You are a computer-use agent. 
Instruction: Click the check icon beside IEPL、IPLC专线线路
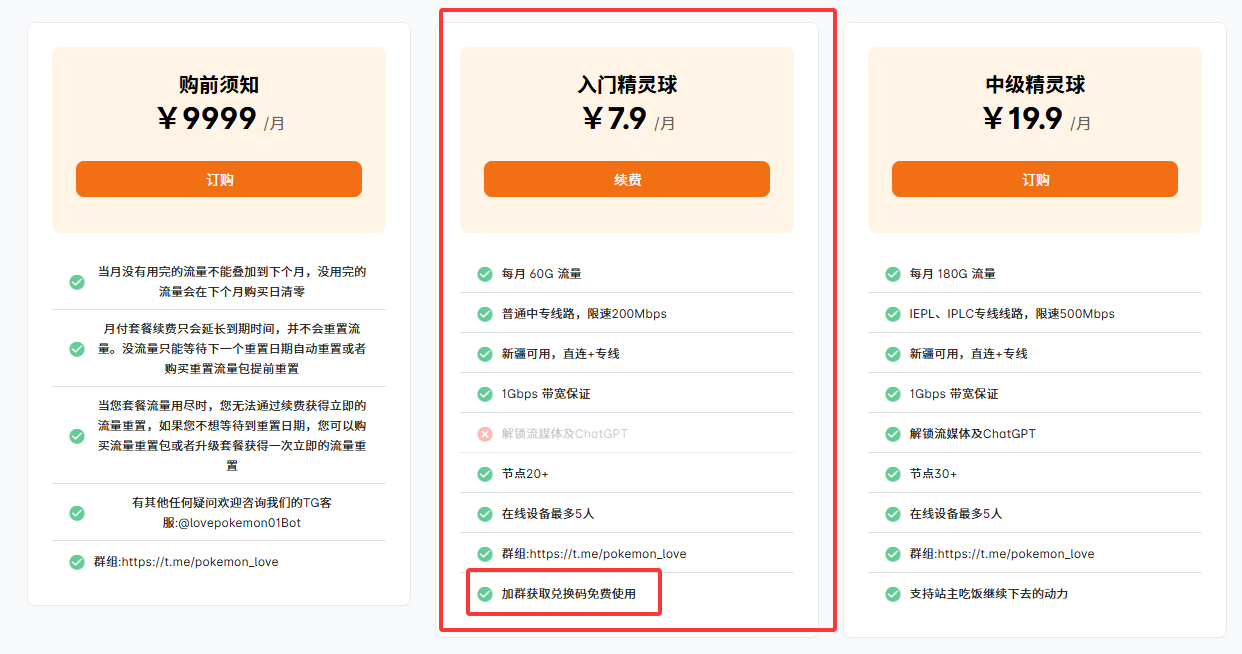(x=893, y=314)
